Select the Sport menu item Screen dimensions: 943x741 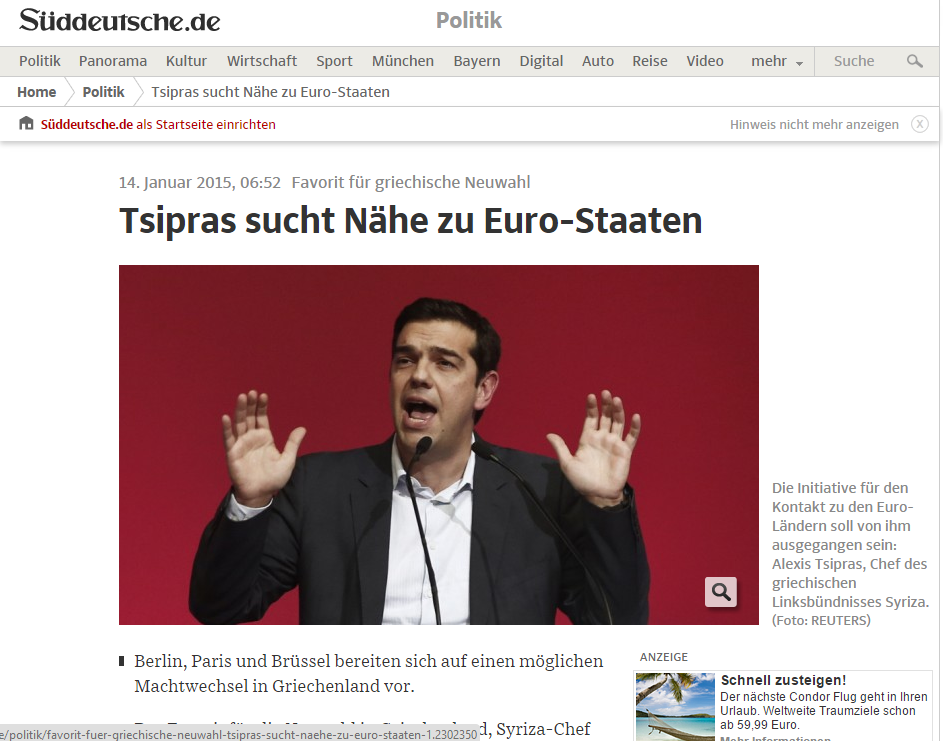(x=334, y=61)
